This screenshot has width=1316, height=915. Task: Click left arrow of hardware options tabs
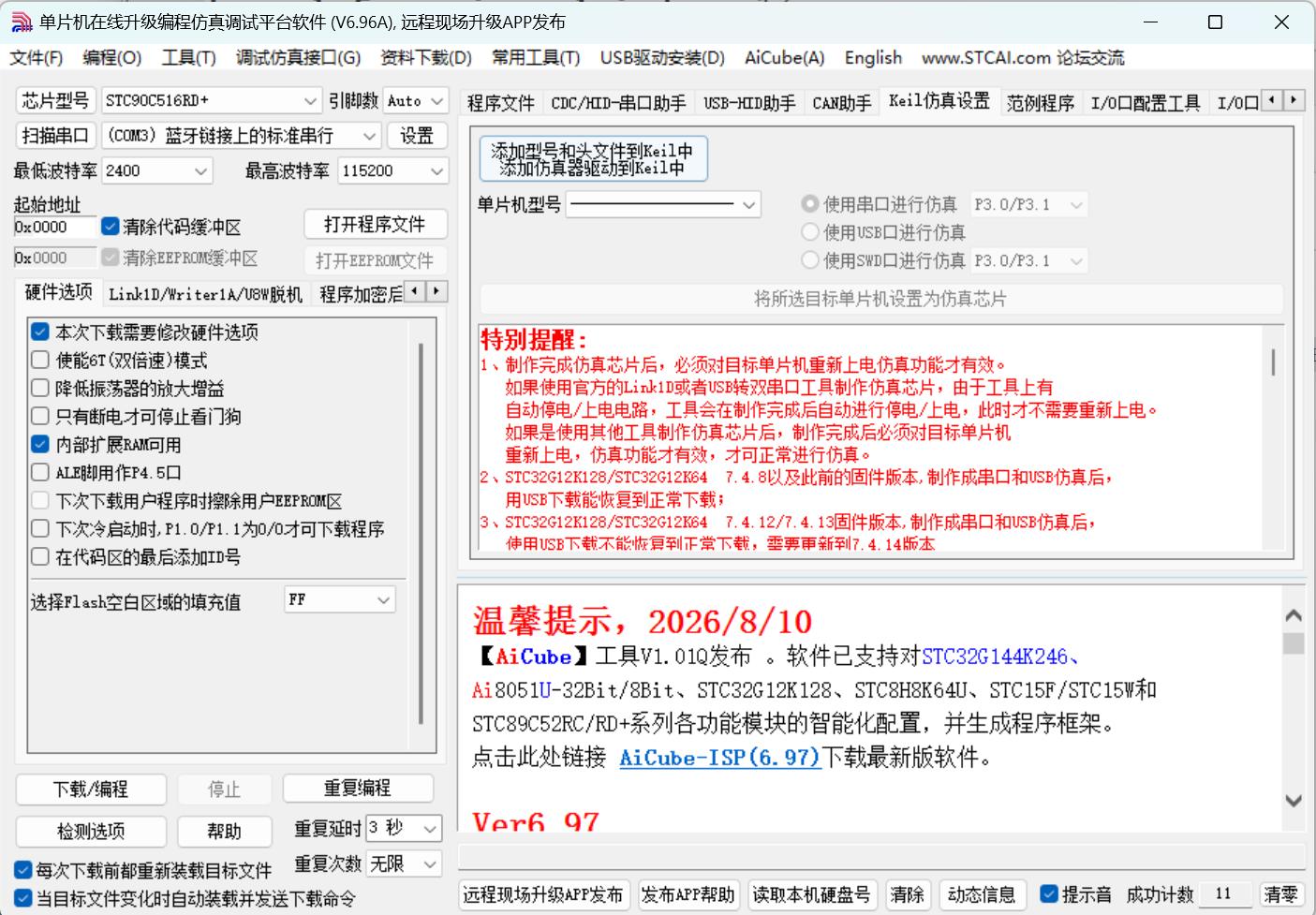[414, 291]
